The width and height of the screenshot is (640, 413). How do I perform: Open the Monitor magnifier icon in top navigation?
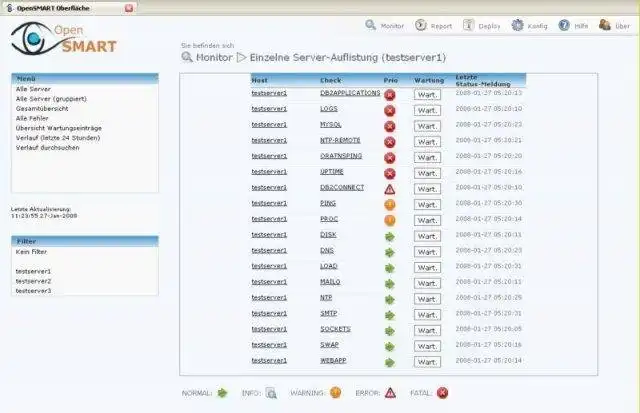(x=371, y=25)
